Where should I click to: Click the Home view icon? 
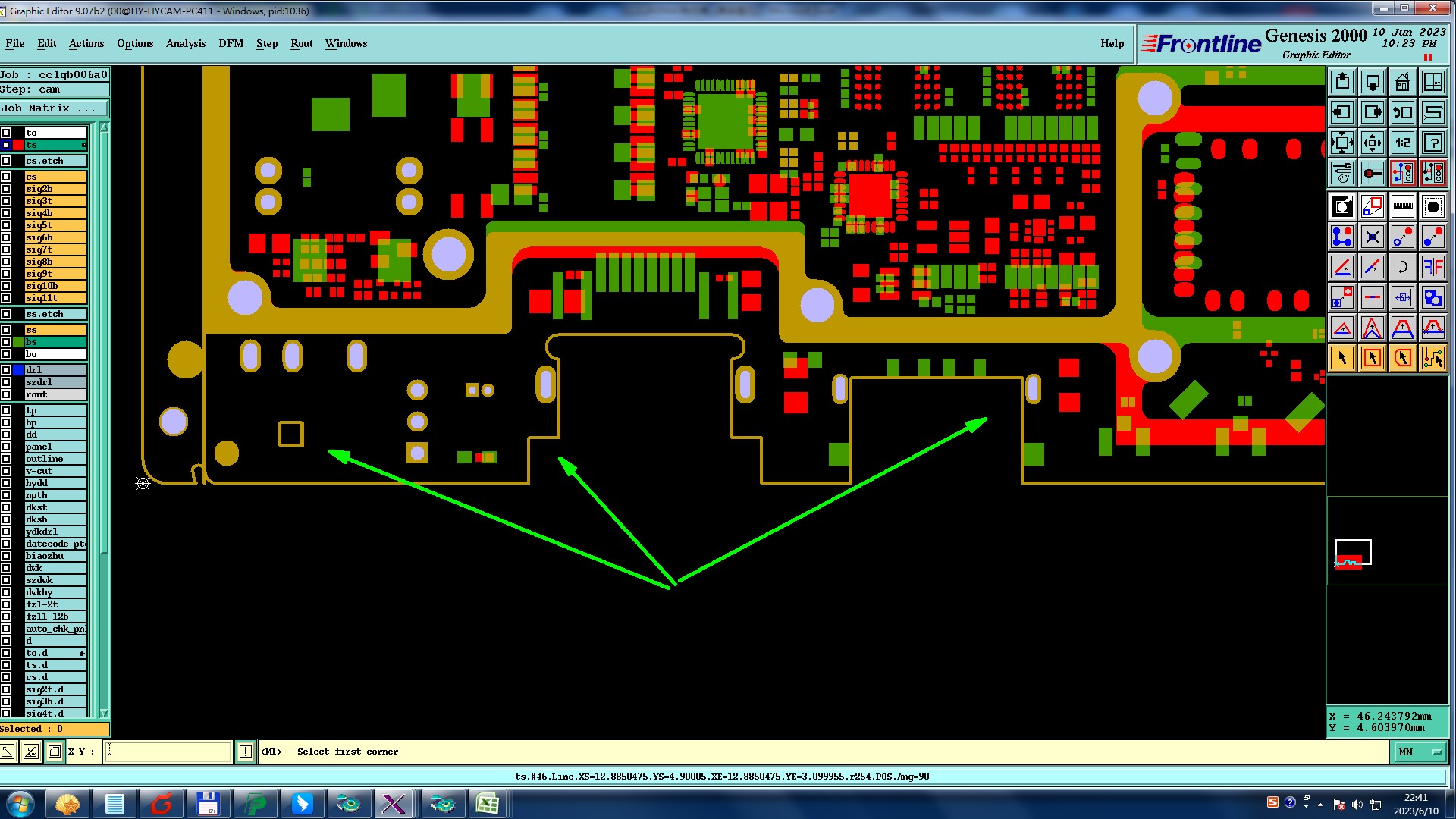(x=1402, y=82)
